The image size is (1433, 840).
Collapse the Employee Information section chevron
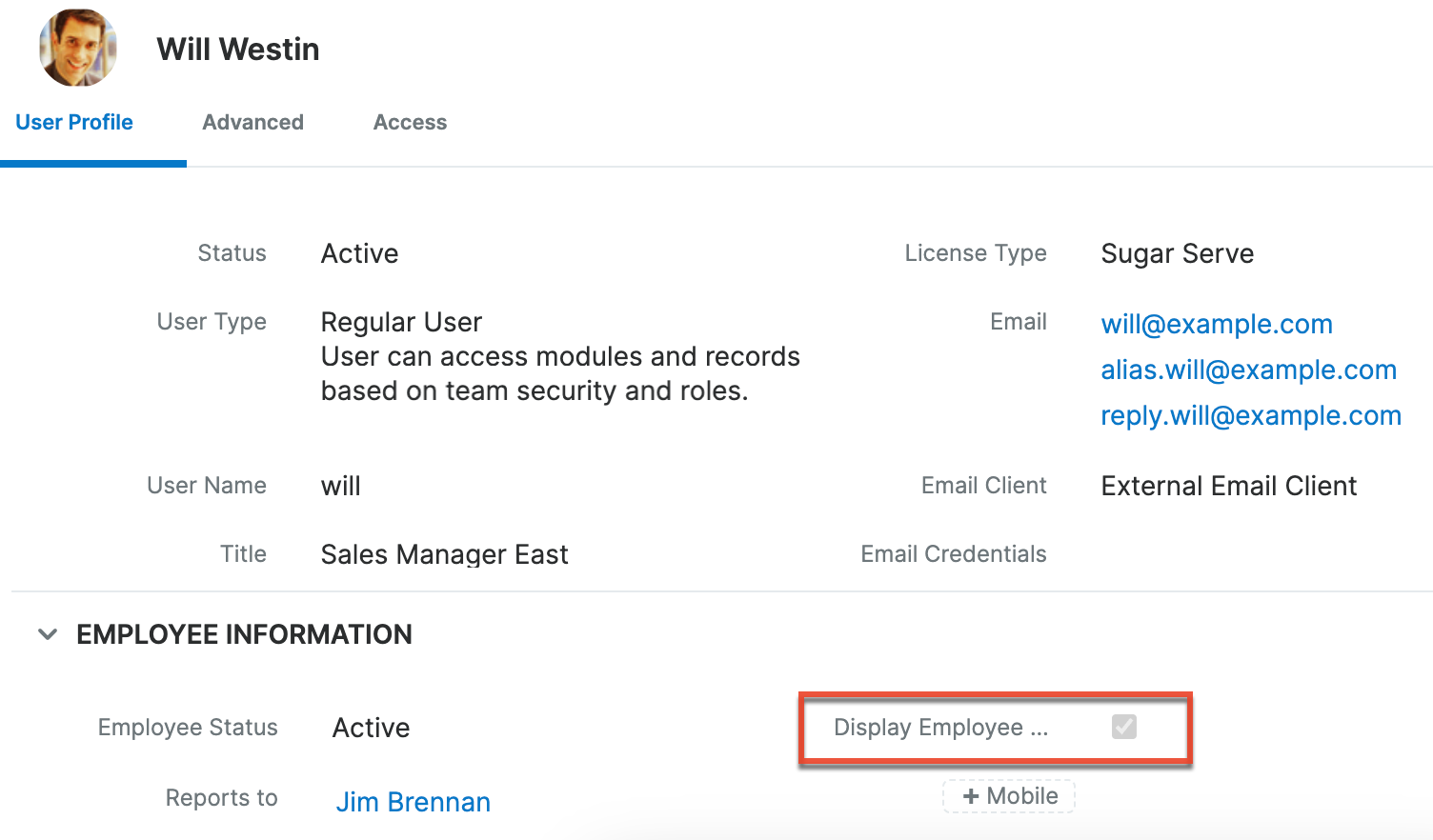(x=48, y=634)
